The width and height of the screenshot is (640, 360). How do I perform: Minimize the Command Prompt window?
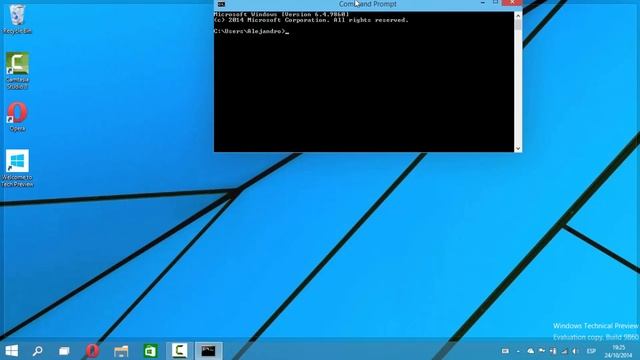(483, 3)
